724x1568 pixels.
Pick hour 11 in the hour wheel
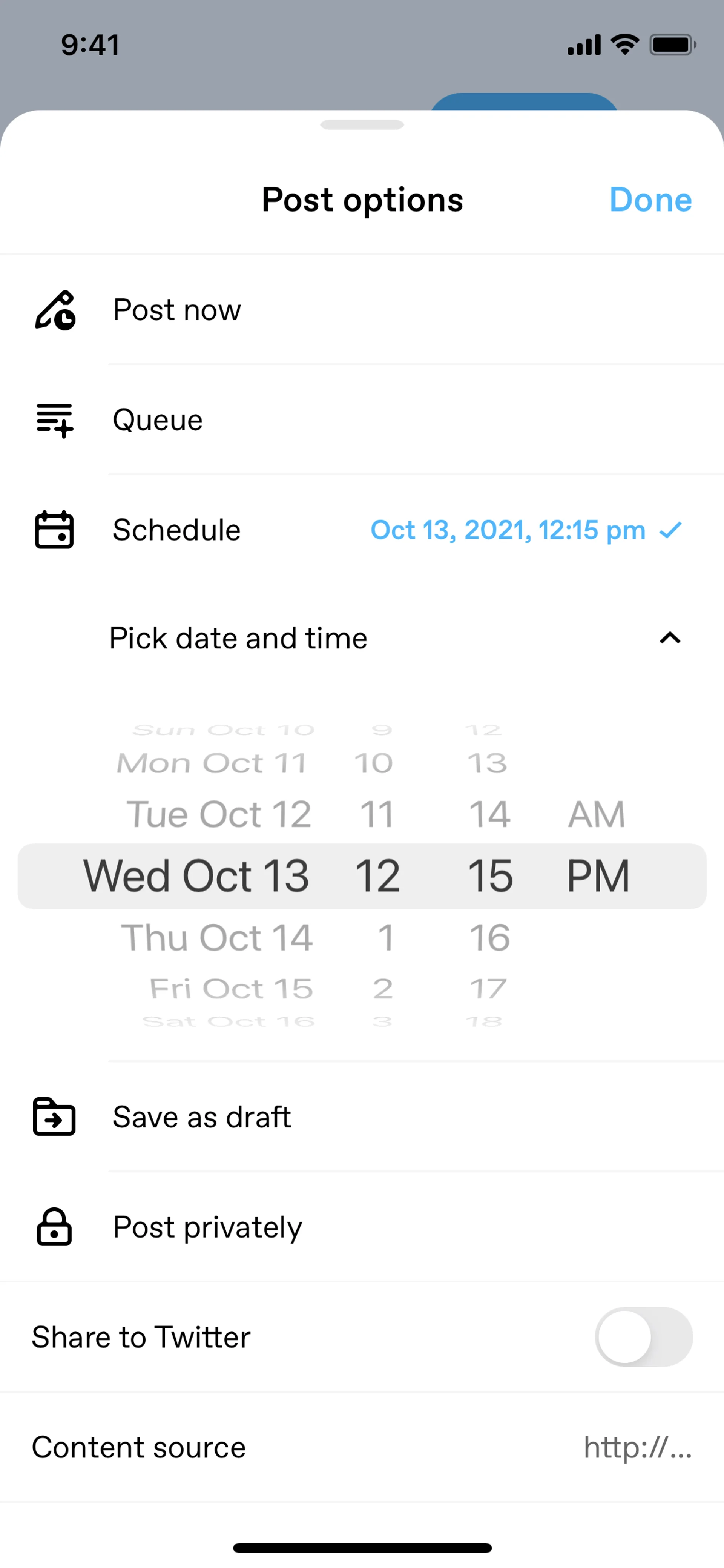[377, 814]
